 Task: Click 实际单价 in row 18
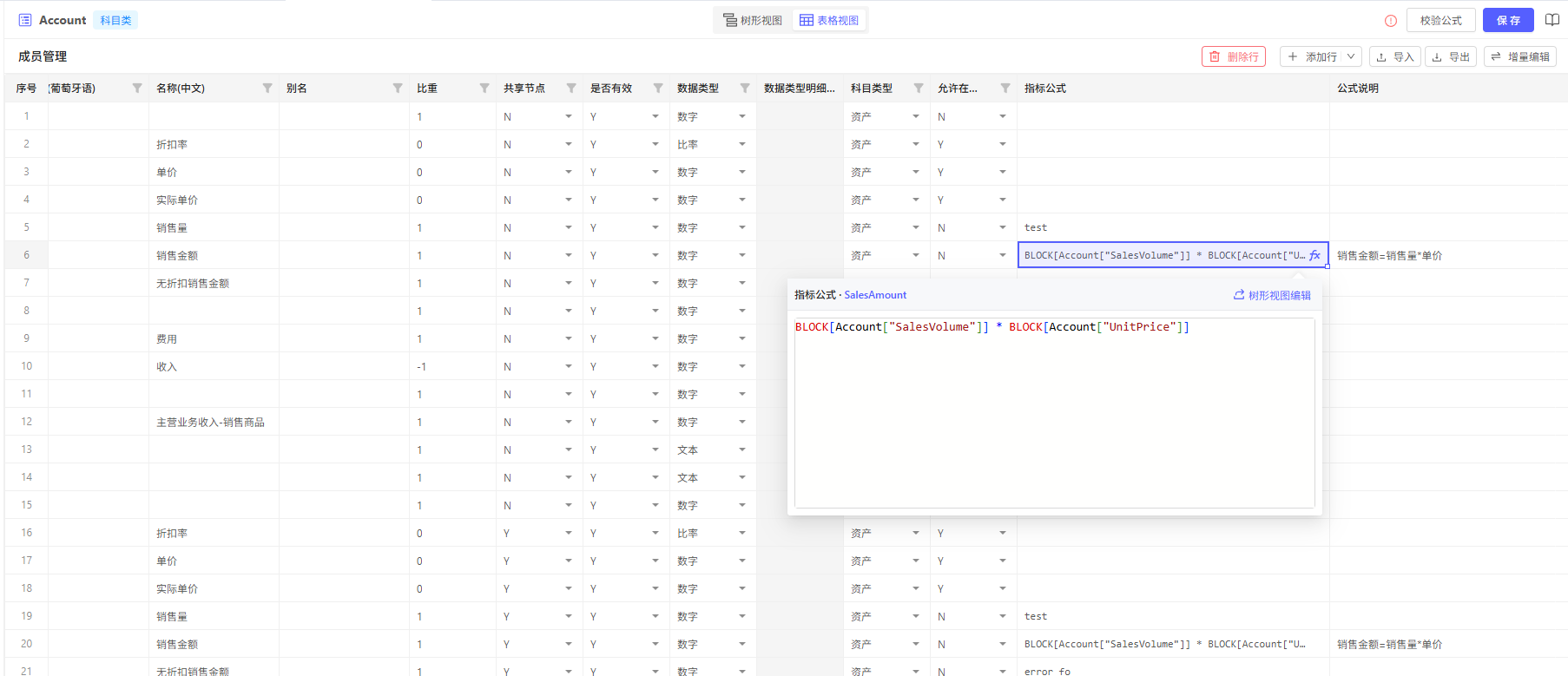point(177,588)
